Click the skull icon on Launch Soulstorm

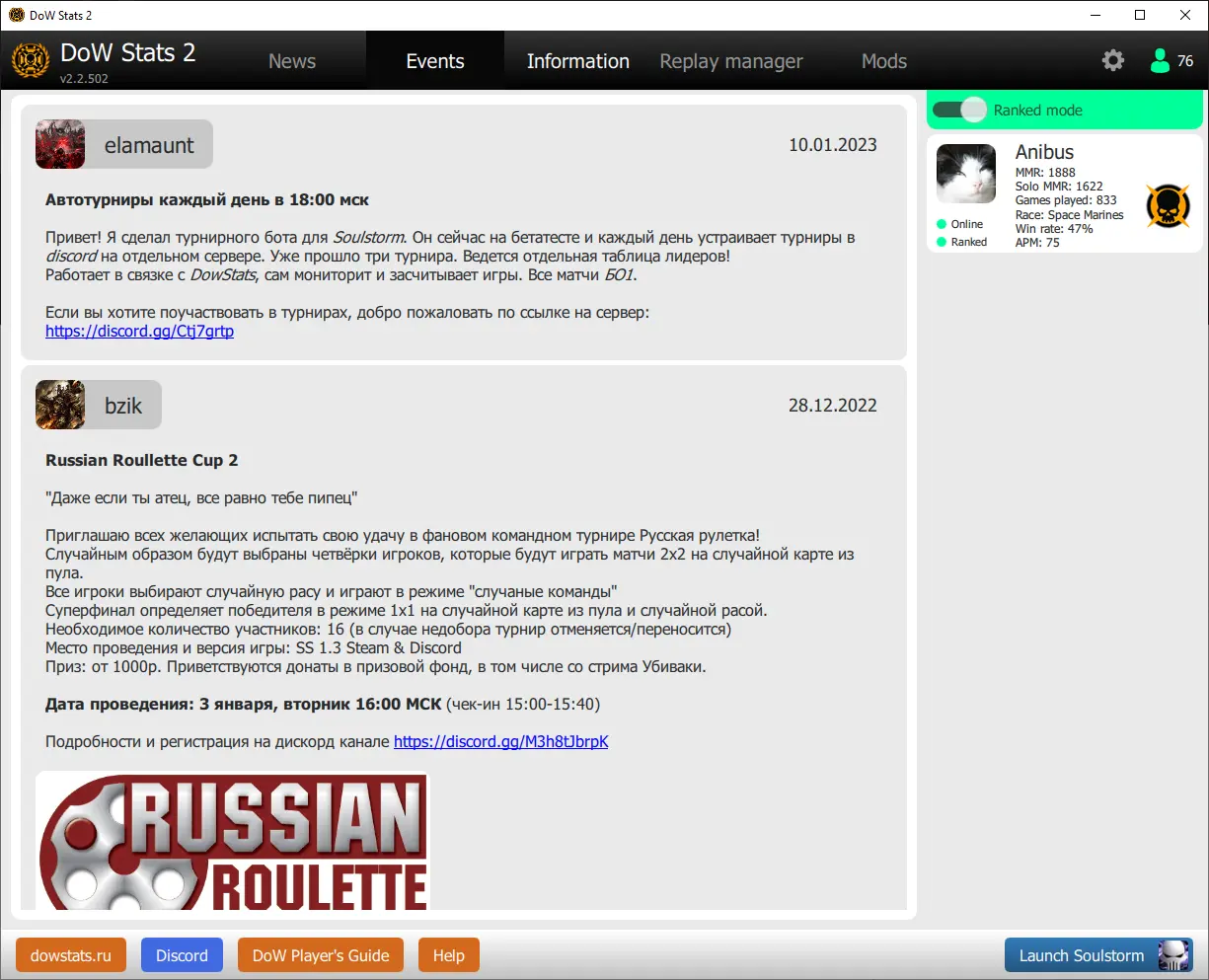pos(1174,955)
